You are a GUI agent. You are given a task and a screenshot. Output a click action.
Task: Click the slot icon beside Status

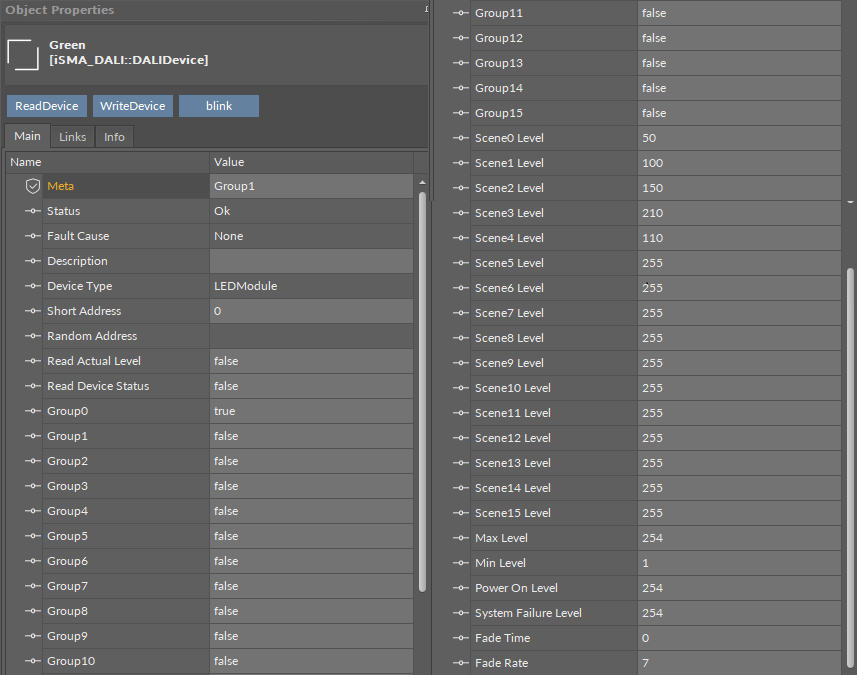tap(33, 211)
